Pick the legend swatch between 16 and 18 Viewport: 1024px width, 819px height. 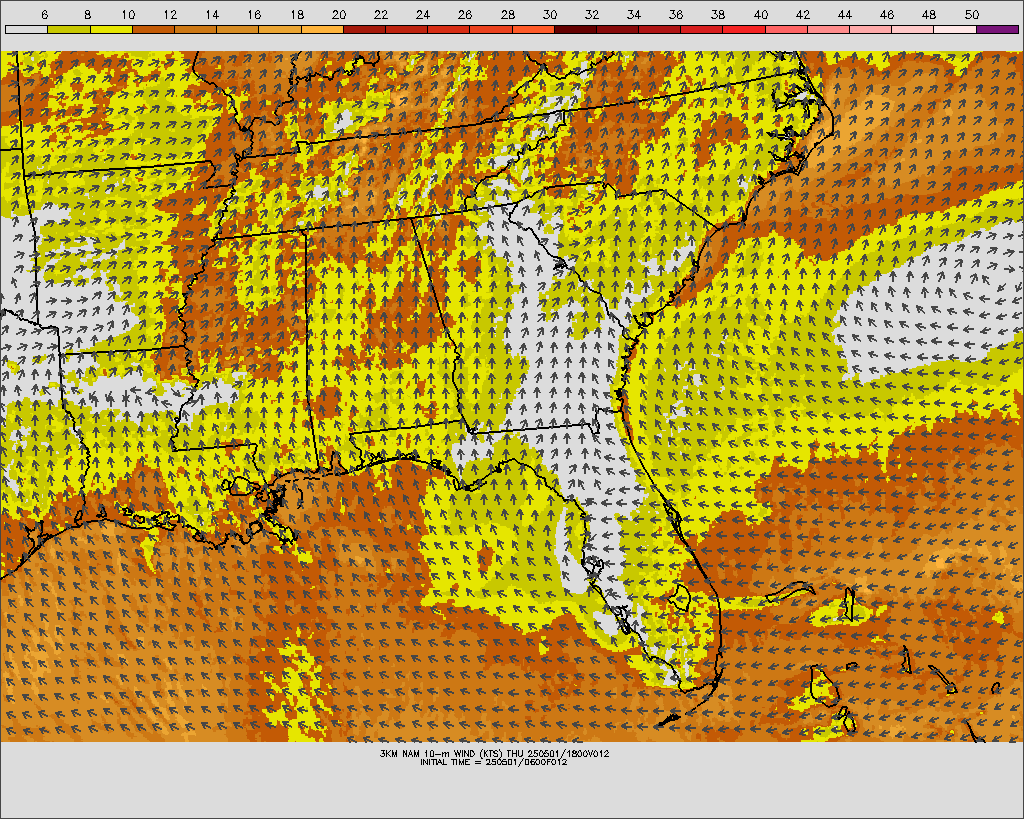tap(280, 29)
